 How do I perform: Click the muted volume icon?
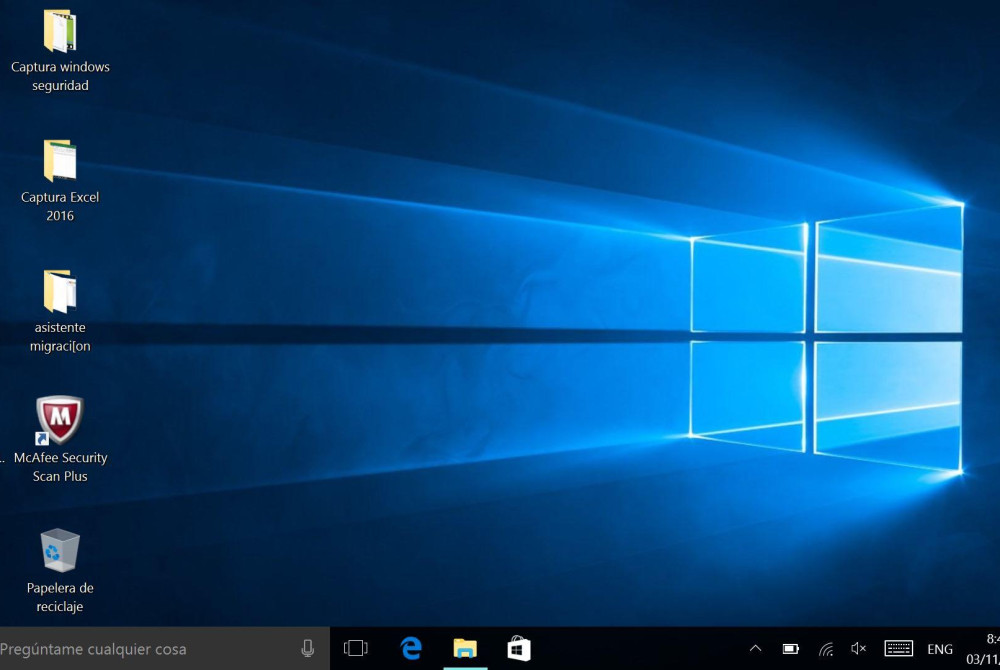[858, 648]
